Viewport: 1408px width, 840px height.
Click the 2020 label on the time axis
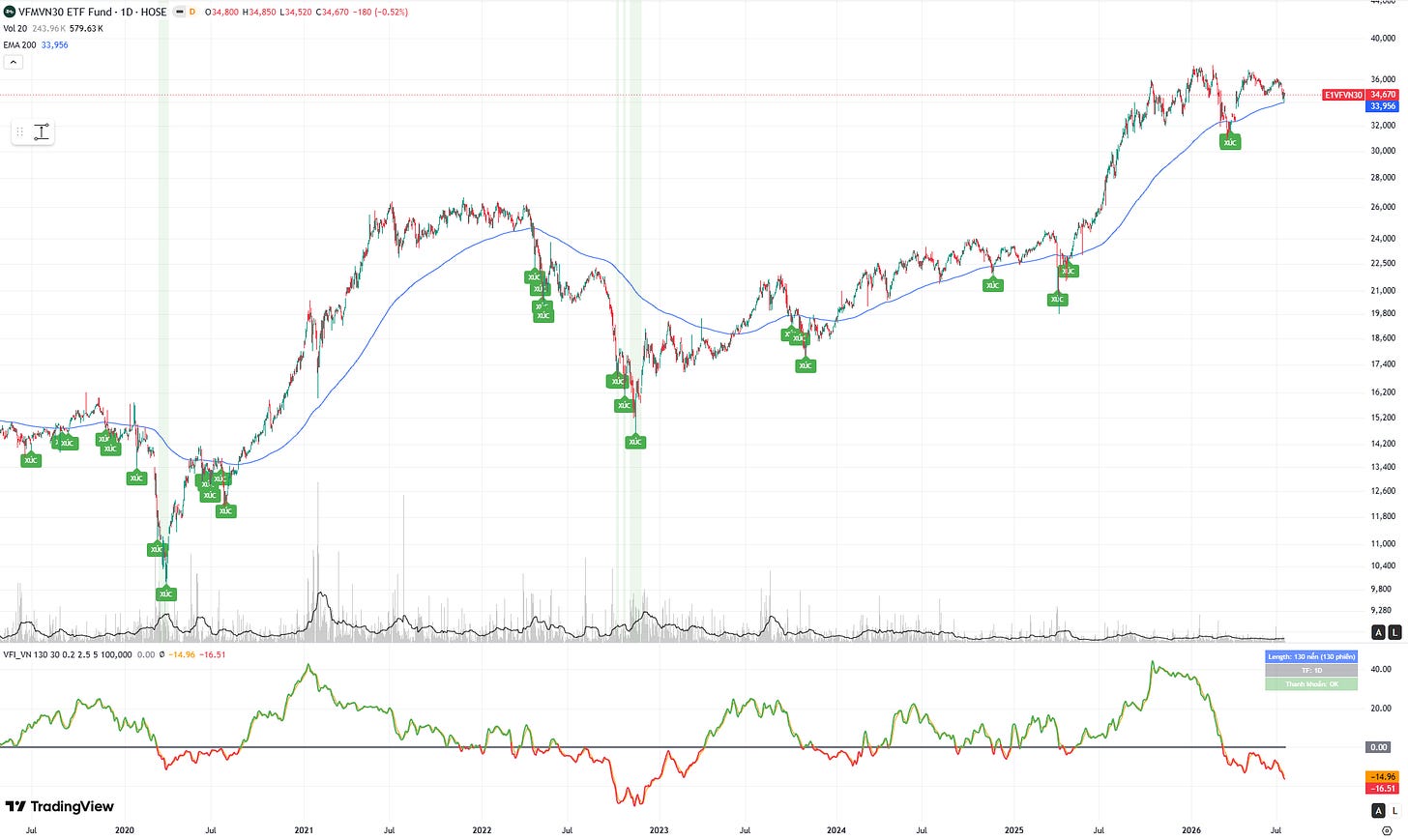coord(125,830)
